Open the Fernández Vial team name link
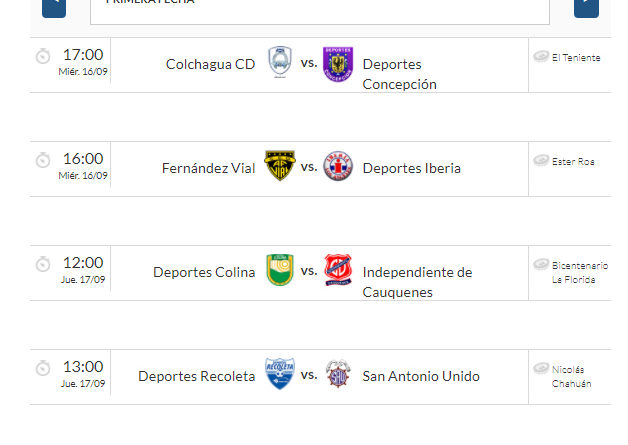The image size is (628, 445). [208, 168]
